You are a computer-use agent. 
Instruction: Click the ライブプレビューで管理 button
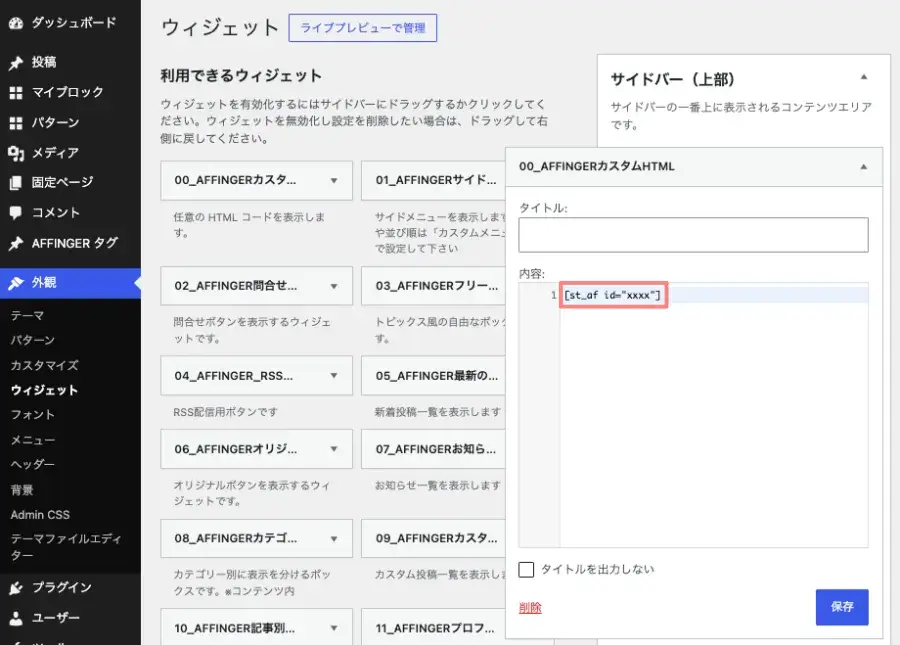[x=363, y=28]
